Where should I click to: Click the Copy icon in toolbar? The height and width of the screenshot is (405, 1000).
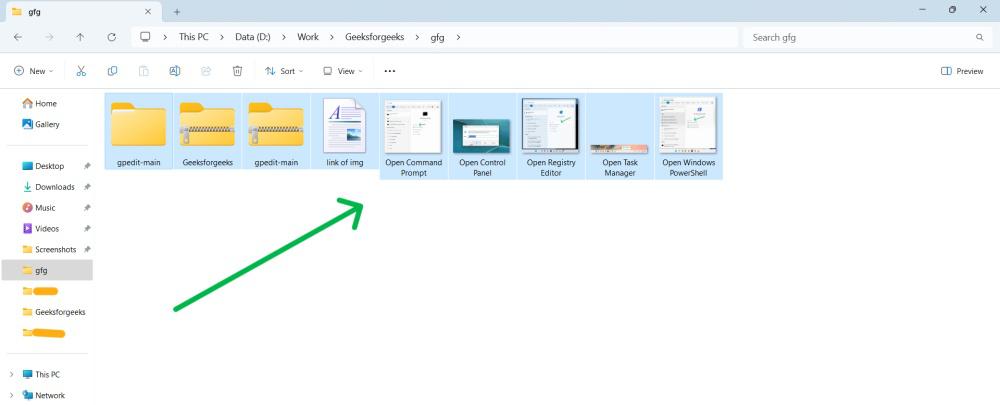coord(112,71)
